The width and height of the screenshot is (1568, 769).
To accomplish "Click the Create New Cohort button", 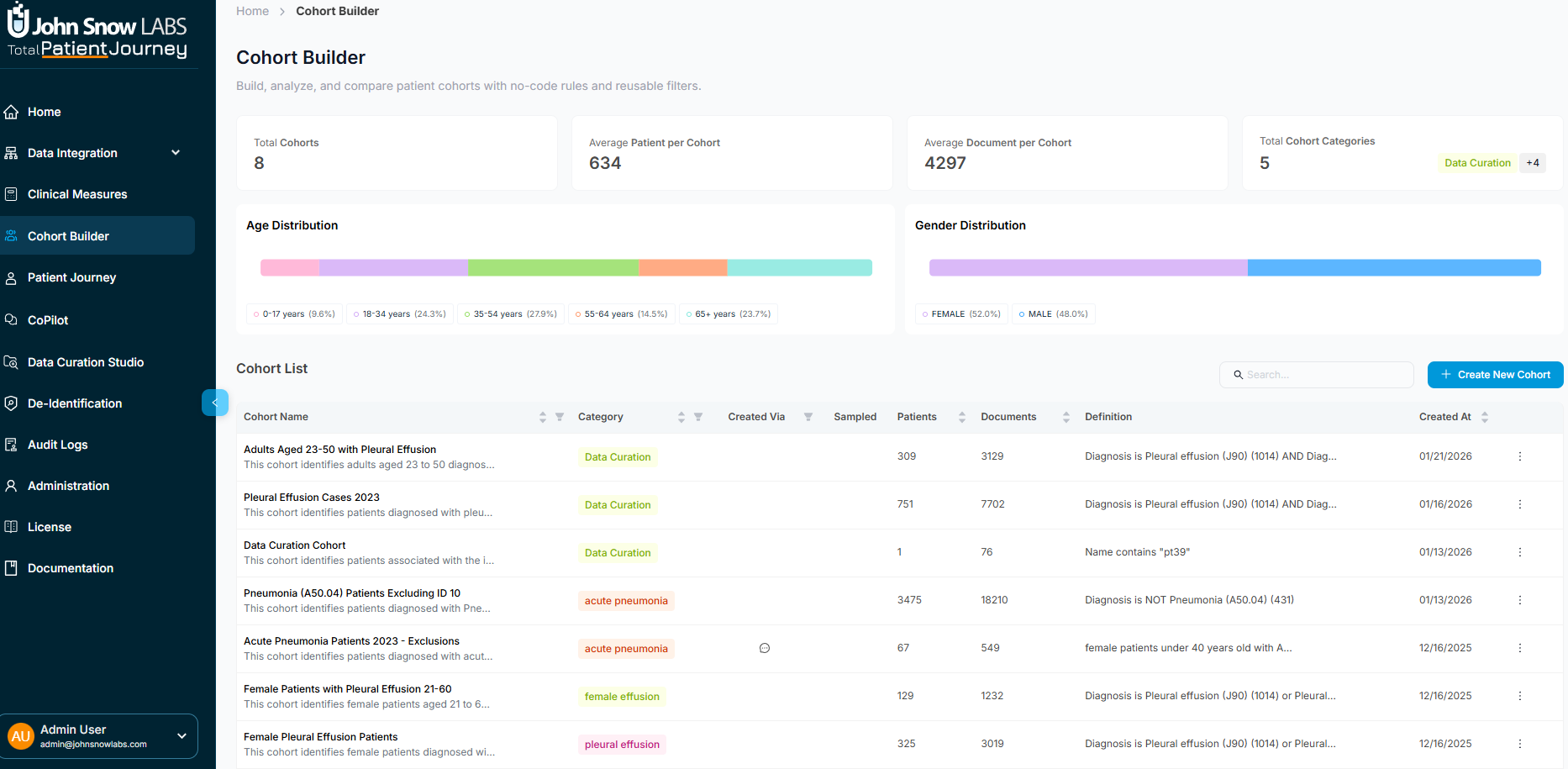I will 1495,375.
